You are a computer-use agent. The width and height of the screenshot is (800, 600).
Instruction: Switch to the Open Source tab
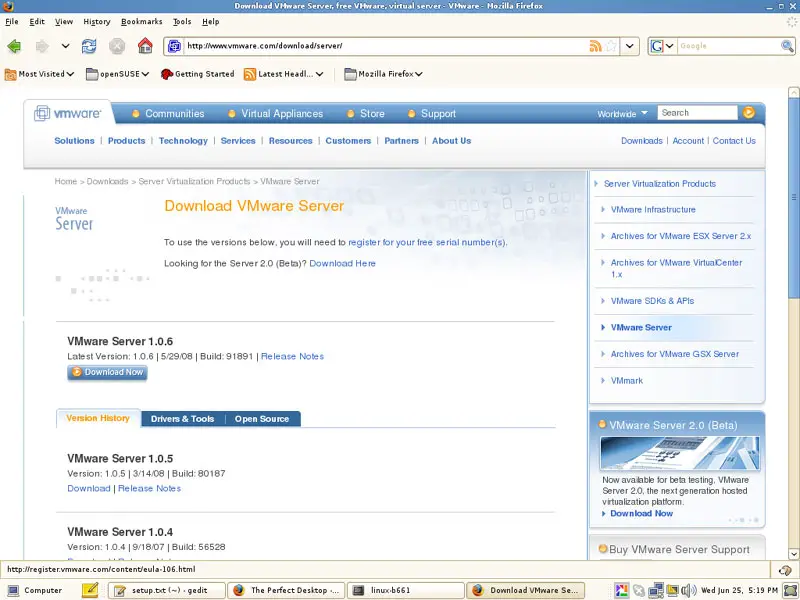click(x=262, y=419)
